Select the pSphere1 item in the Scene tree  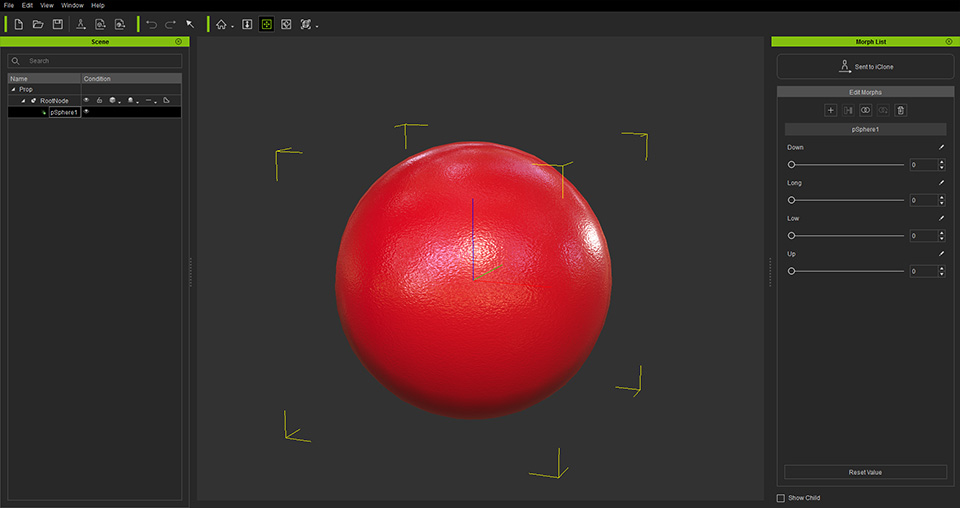[64, 112]
